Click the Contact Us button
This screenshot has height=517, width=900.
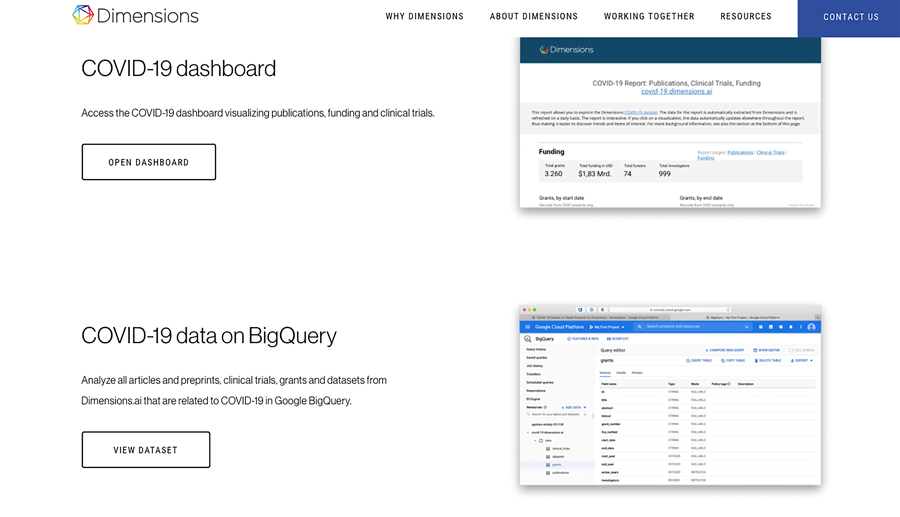[x=849, y=18]
